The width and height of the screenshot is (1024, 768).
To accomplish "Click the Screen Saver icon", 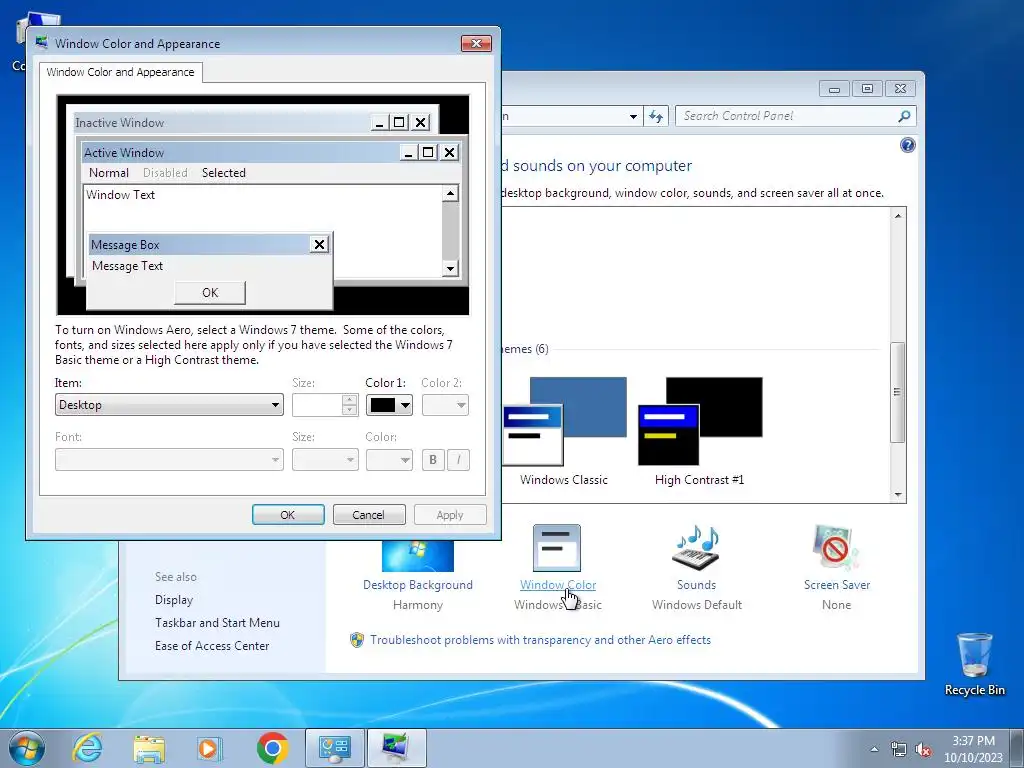I will pyautogui.click(x=836, y=547).
